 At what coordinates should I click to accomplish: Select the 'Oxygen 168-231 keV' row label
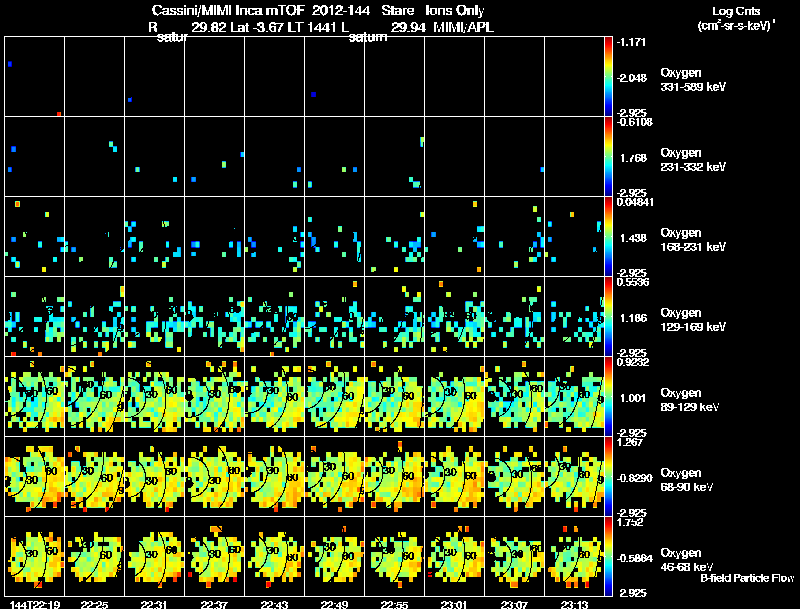[693, 240]
